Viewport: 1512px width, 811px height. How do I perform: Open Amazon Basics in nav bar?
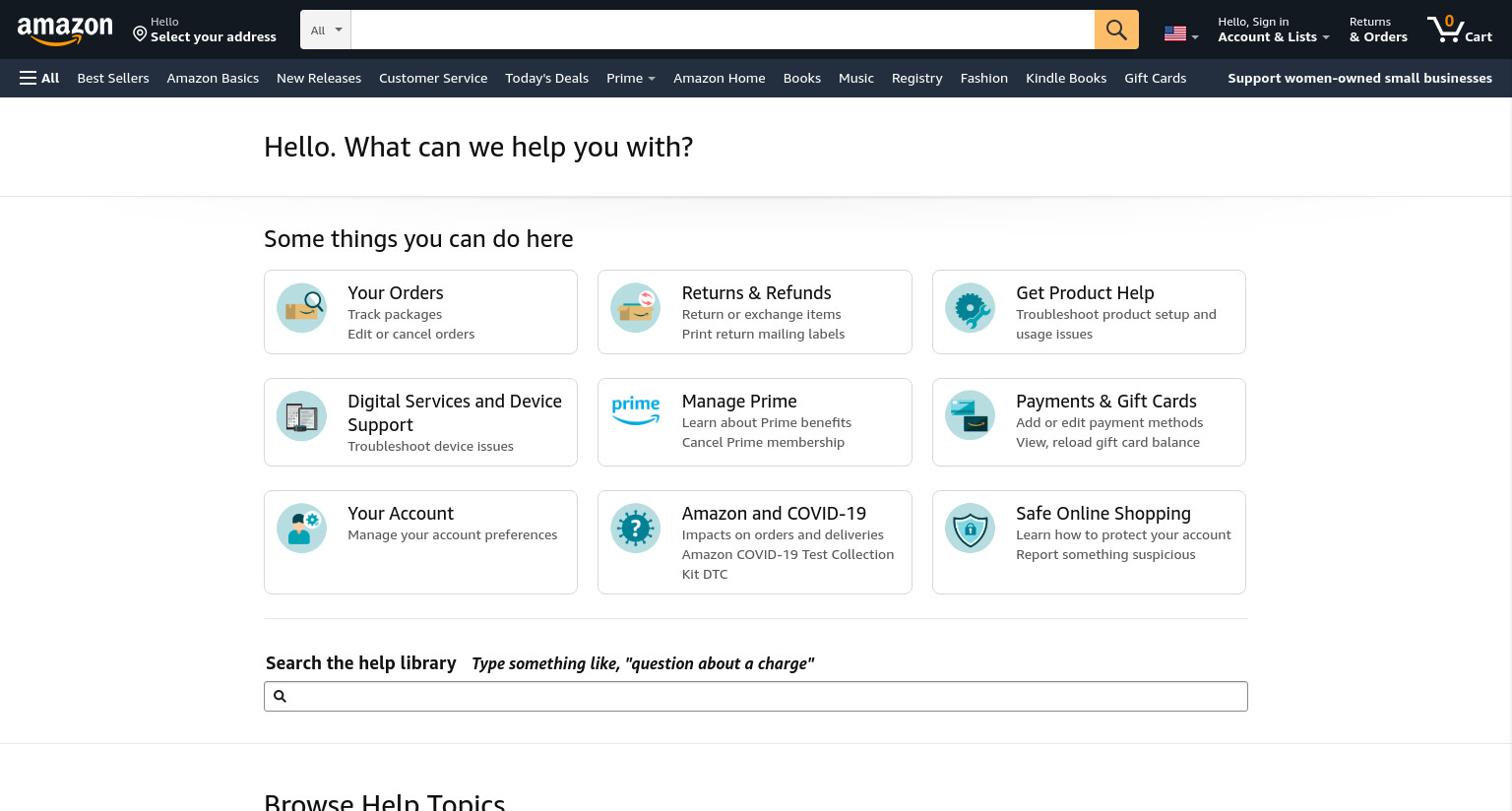tap(213, 78)
